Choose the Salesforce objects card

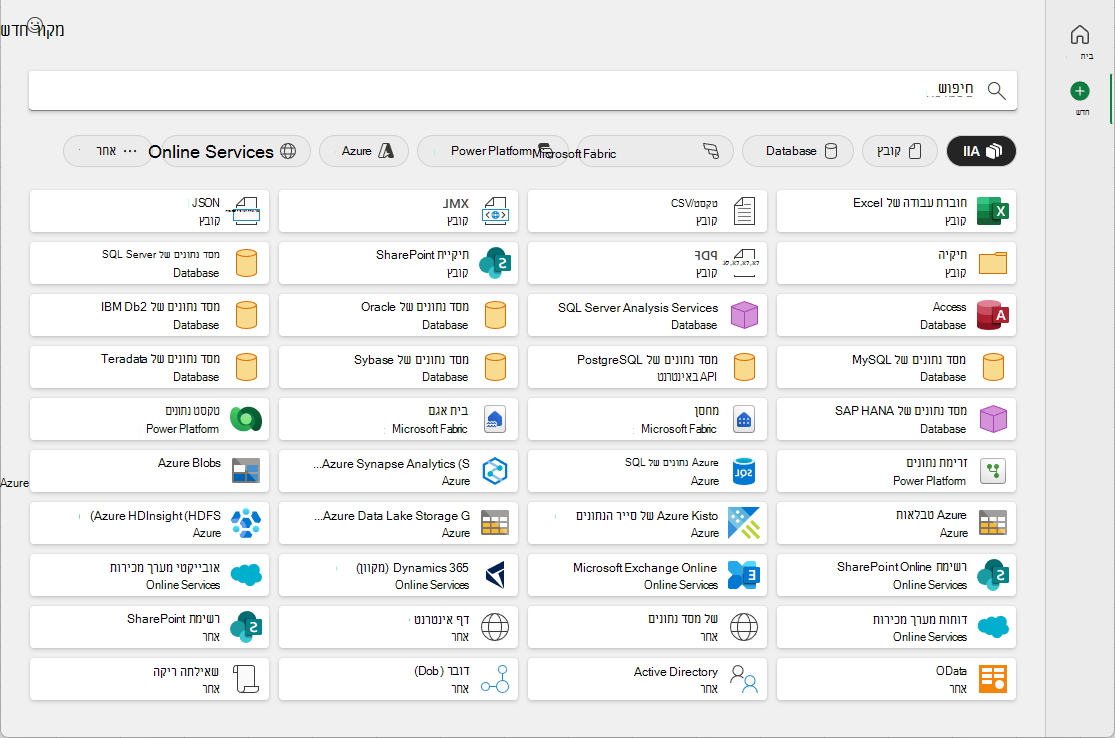click(x=149, y=574)
